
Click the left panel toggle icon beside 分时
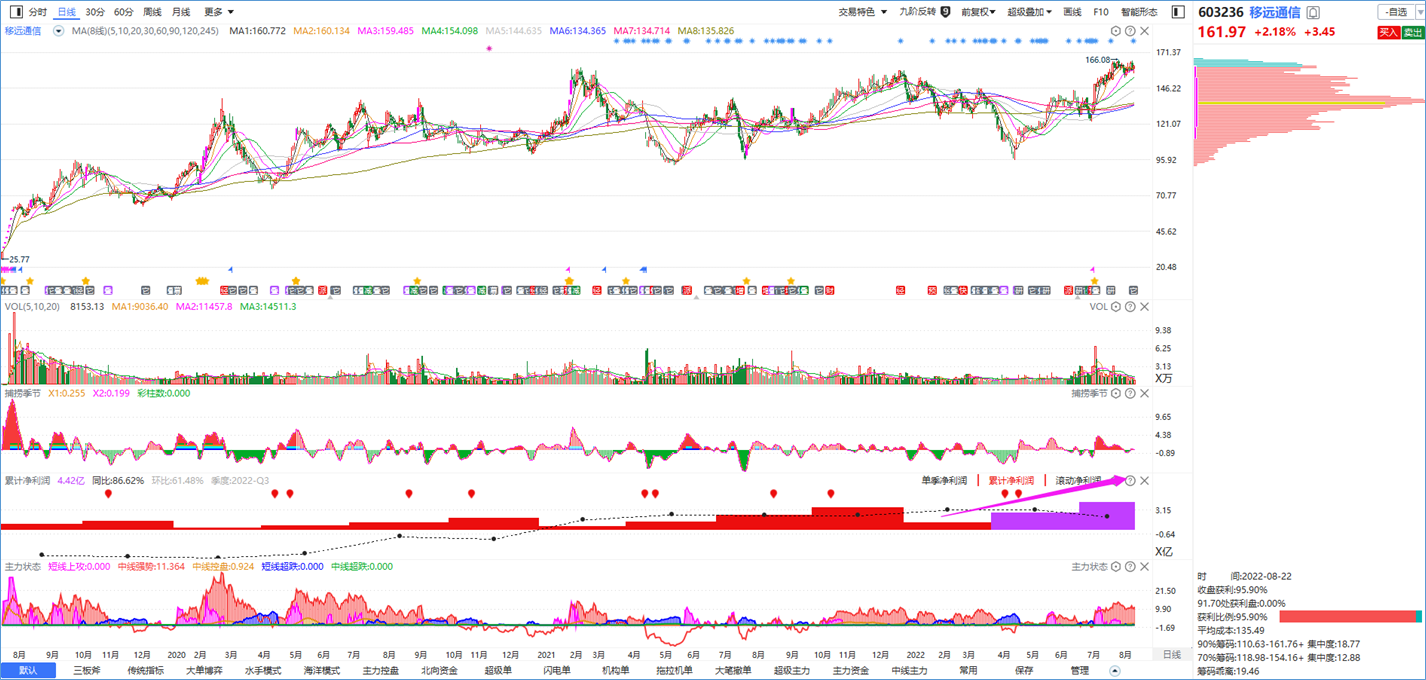coord(16,12)
